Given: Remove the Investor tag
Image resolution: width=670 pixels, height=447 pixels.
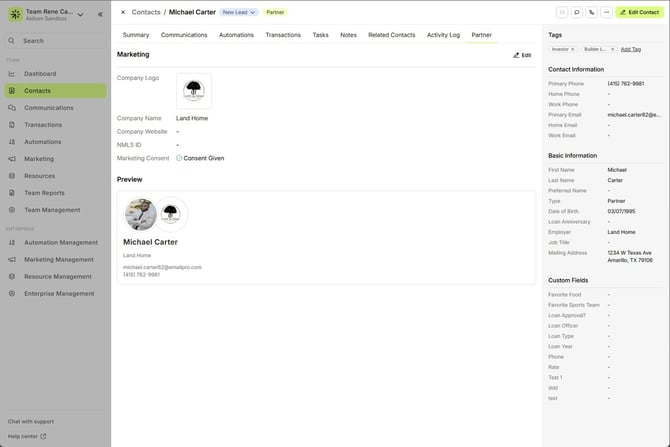Looking at the screenshot, I should 573,49.
